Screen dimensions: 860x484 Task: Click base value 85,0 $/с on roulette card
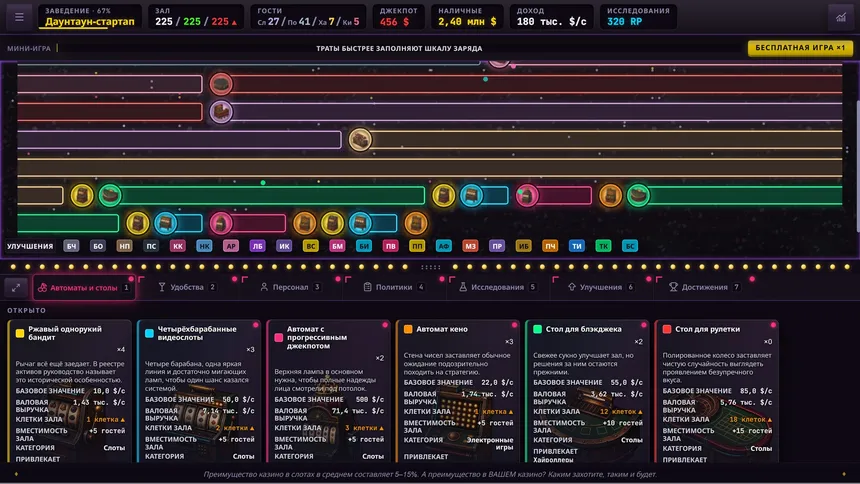(756, 391)
